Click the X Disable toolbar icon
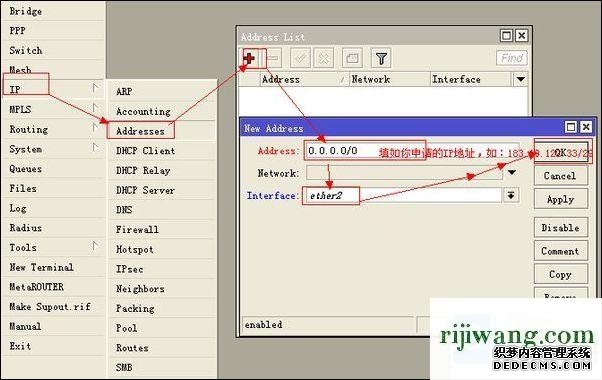Viewport: 602px width, 380px height. [324, 58]
